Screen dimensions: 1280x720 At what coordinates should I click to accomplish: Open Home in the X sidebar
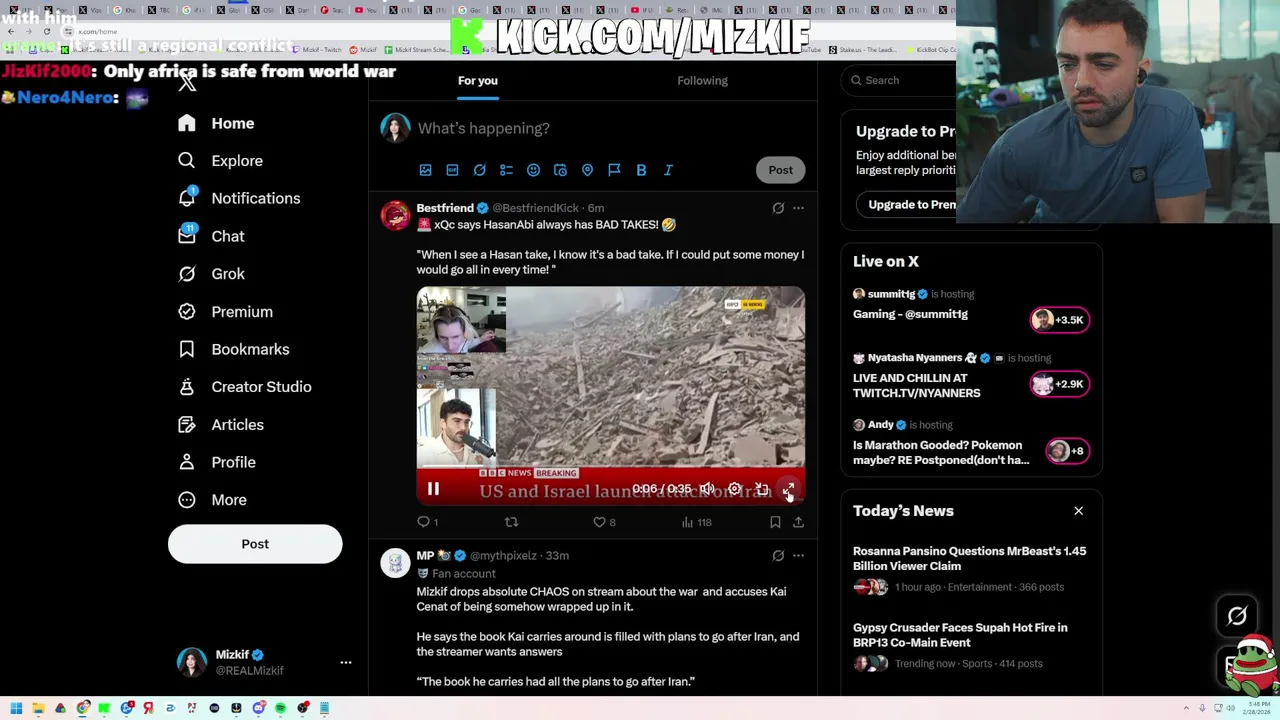(216, 123)
